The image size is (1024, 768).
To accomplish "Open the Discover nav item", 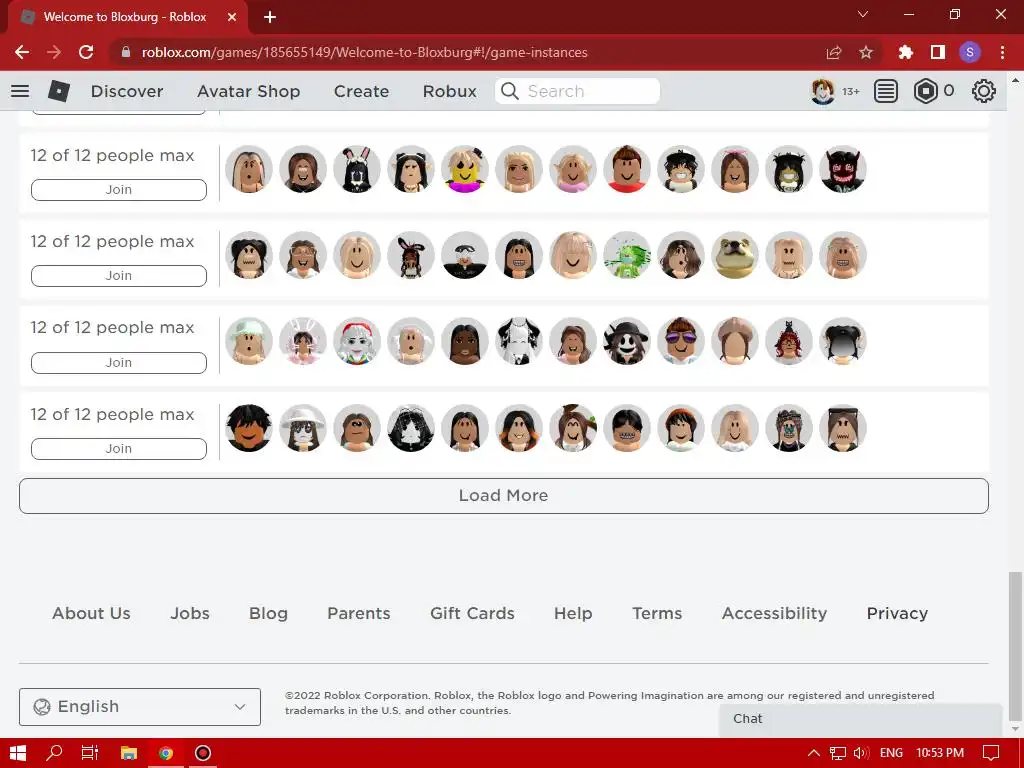I will [127, 91].
